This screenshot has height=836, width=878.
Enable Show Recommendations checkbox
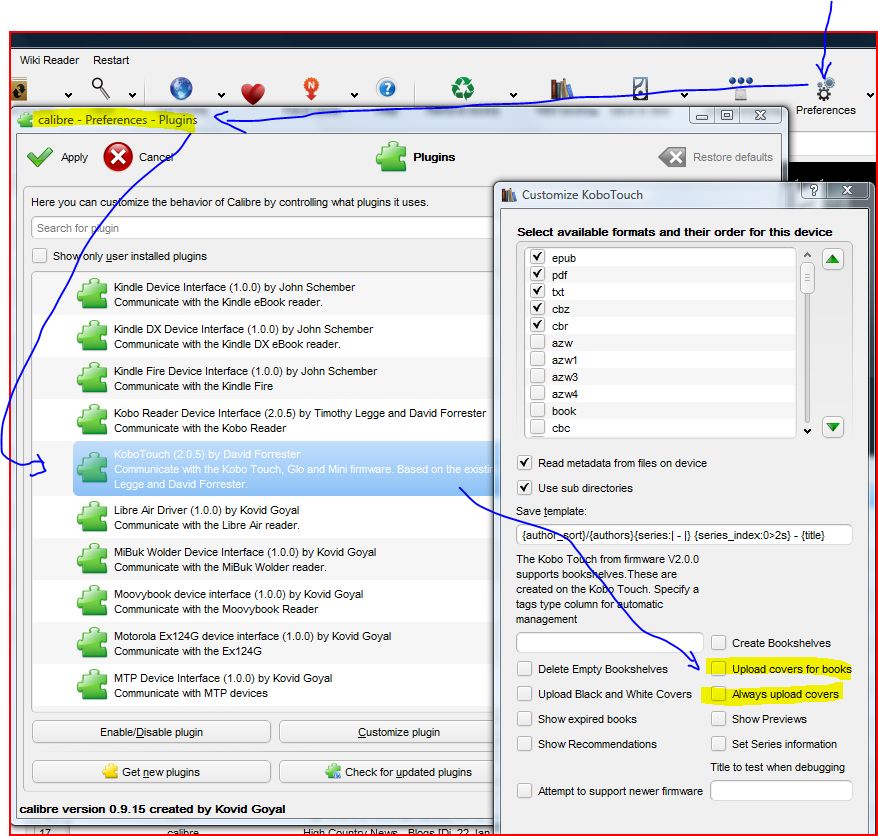(524, 744)
